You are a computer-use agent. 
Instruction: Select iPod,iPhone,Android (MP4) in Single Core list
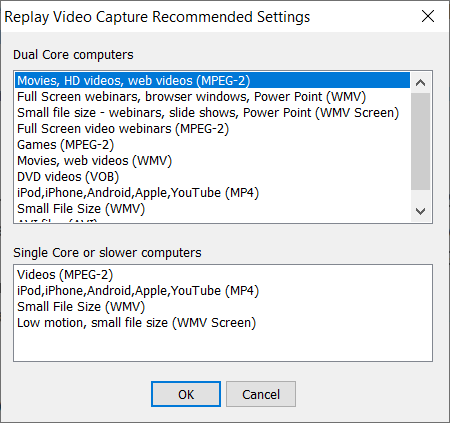(x=223, y=291)
